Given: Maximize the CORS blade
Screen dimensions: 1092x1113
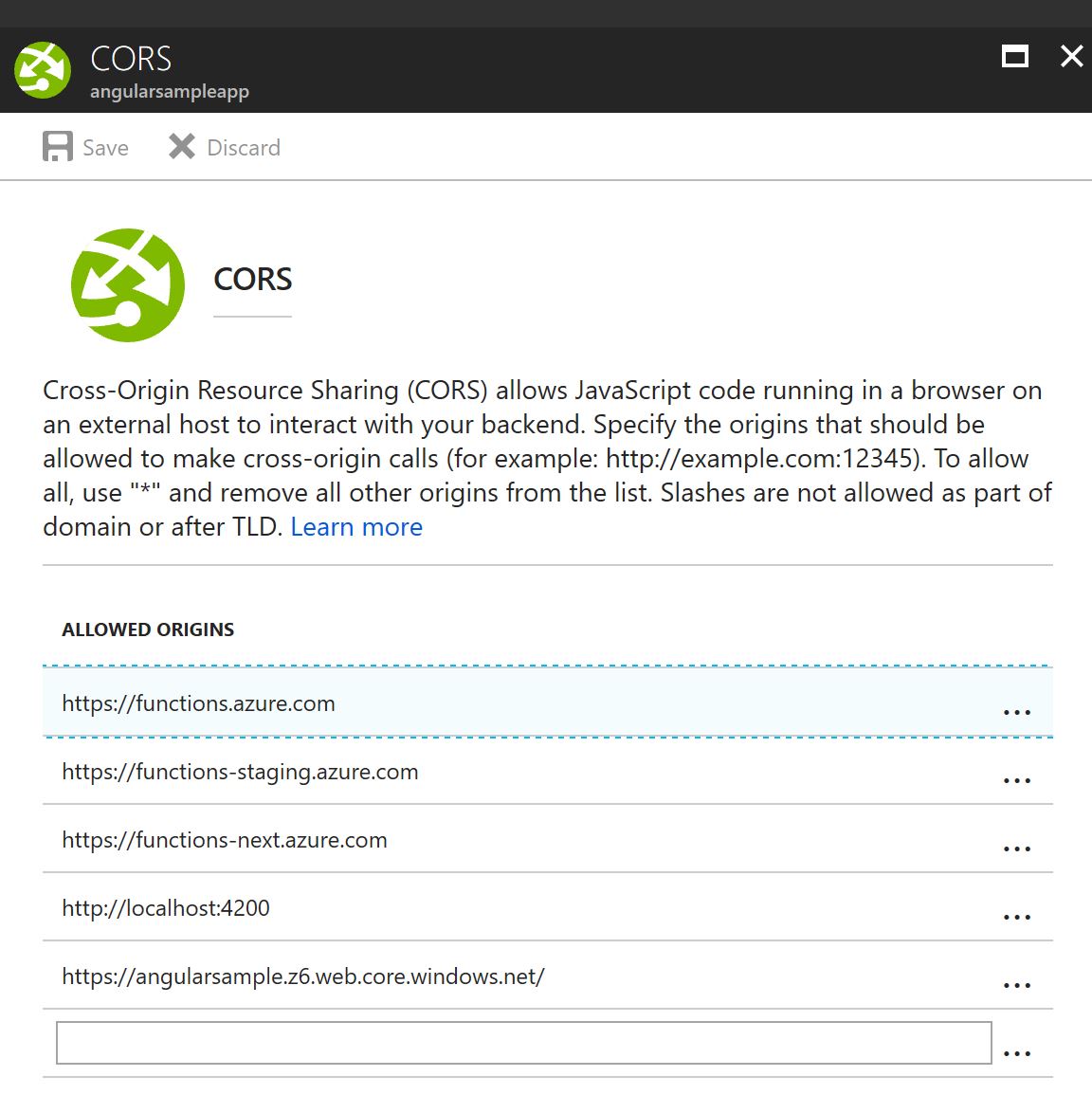Looking at the screenshot, I should (1014, 56).
